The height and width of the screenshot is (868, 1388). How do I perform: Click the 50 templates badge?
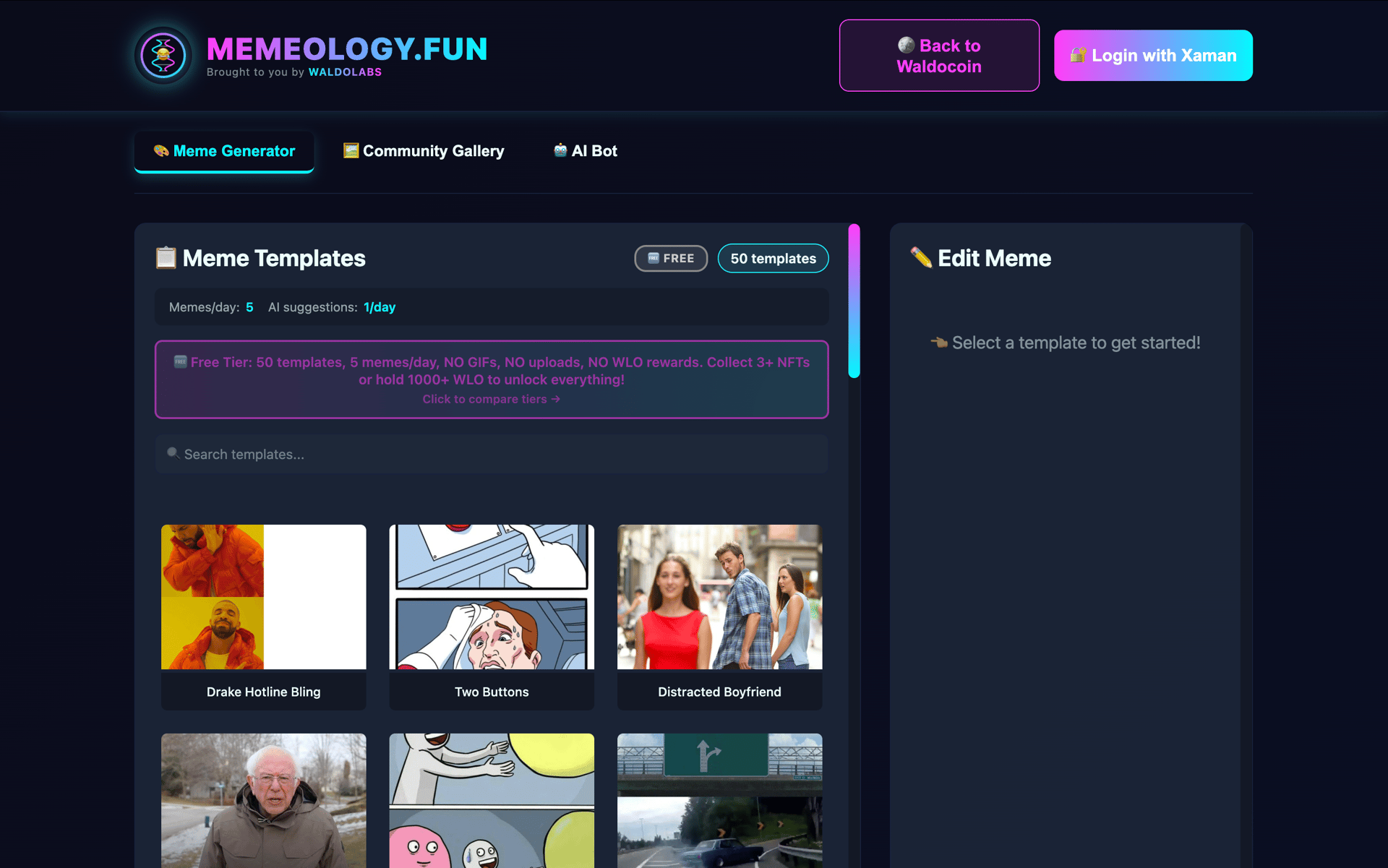(773, 258)
